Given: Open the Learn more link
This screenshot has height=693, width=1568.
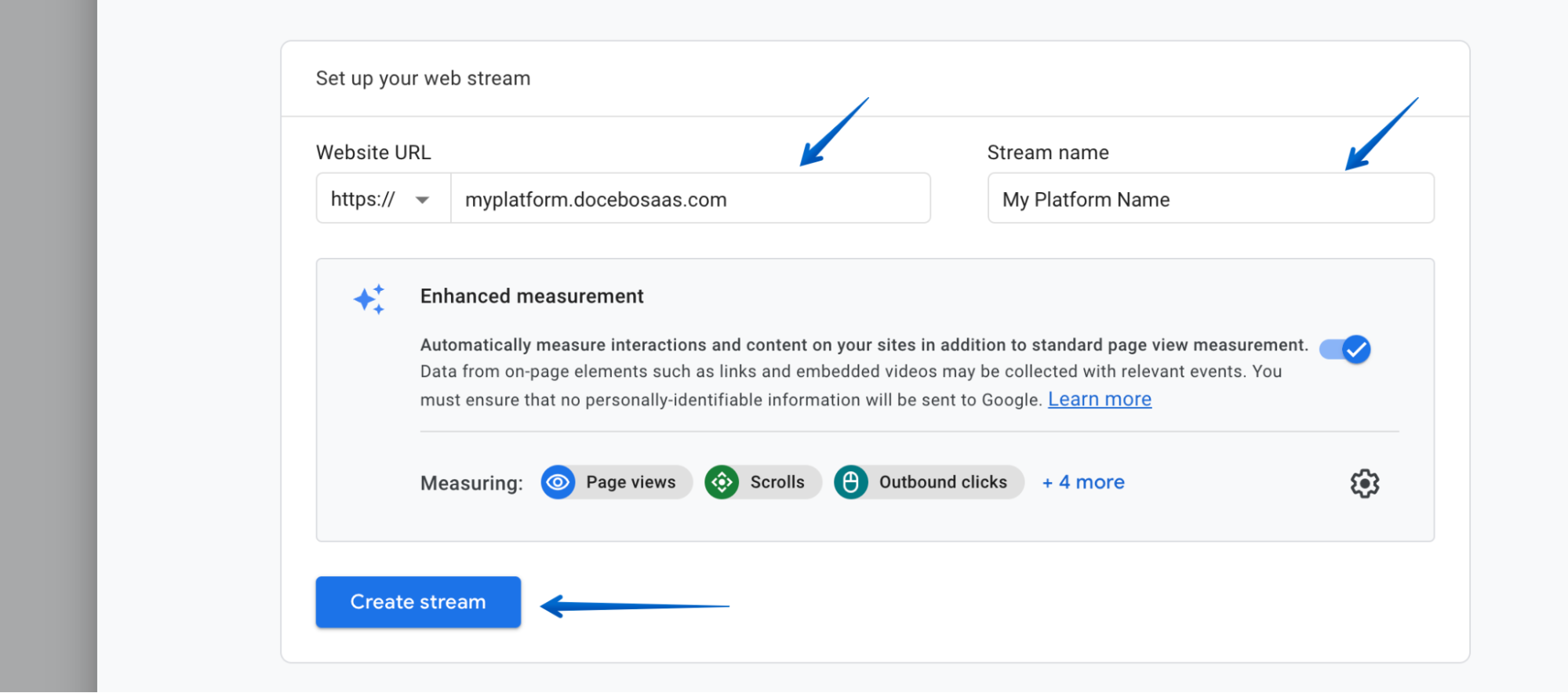Looking at the screenshot, I should point(1099,400).
